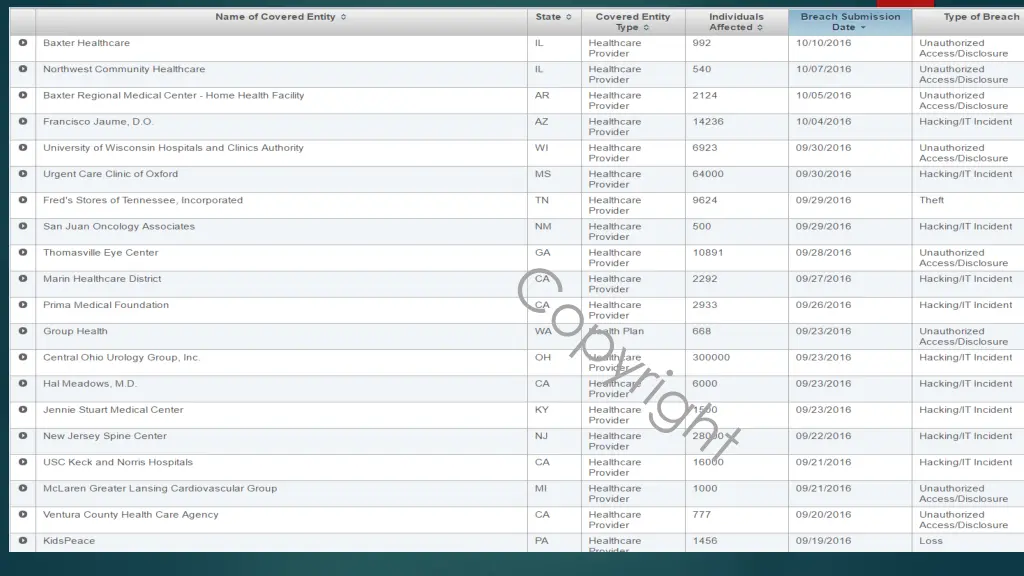Click sort arrows icon beside Name of Covered Entity
The height and width of the screenshot is (576, 1024).
(x=344, y=17)
